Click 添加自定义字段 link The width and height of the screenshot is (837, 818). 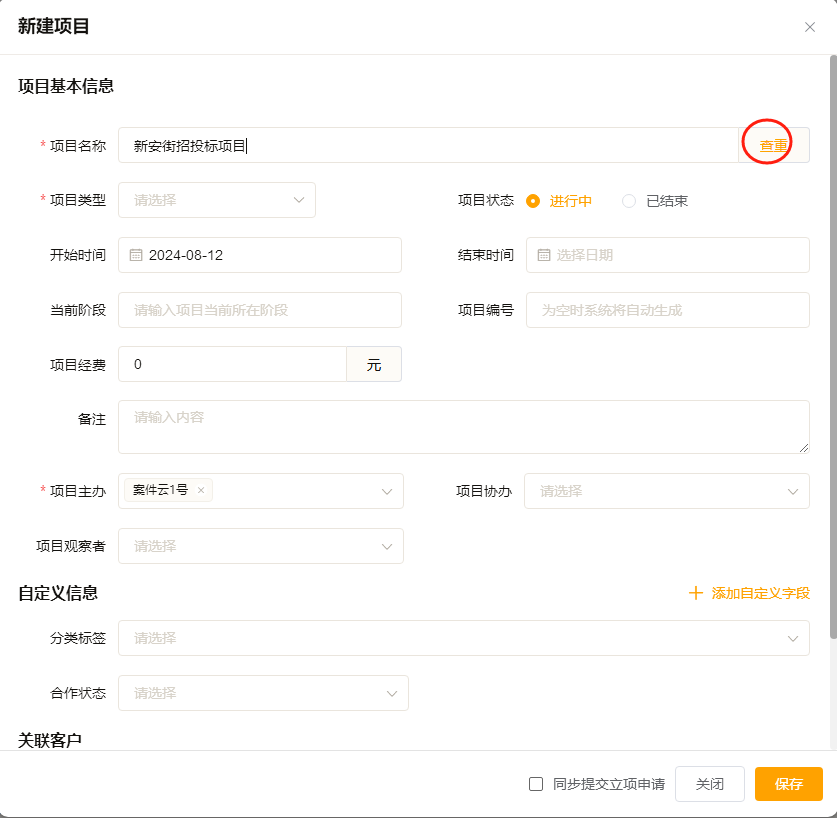click(x=760, y=593)
